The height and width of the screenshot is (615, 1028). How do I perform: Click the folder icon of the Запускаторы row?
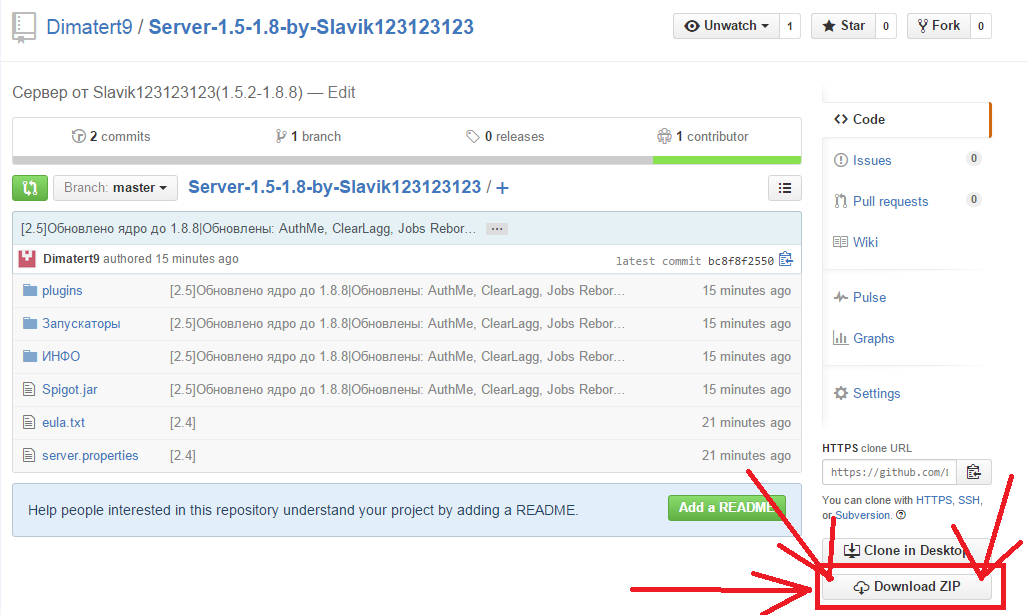point(30,323)
